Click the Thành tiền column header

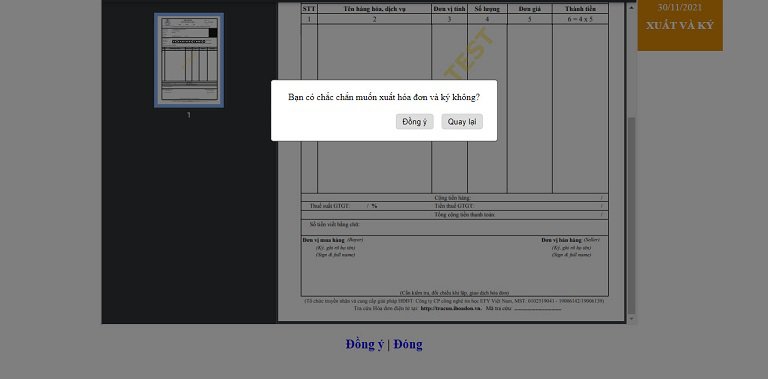[580, 9]
